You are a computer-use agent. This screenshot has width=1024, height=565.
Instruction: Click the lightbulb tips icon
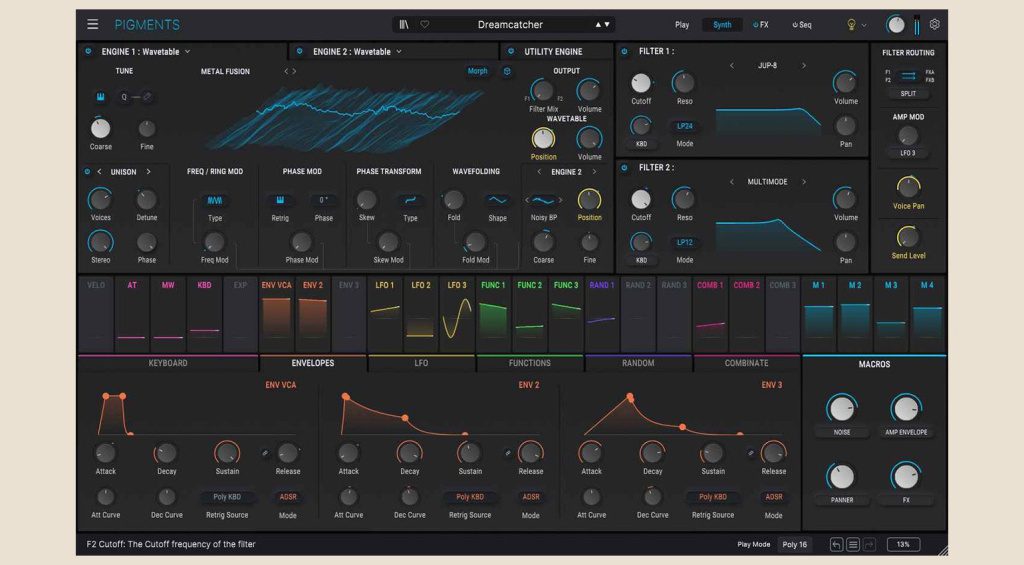pyautogui.click(x=851, y=25)
